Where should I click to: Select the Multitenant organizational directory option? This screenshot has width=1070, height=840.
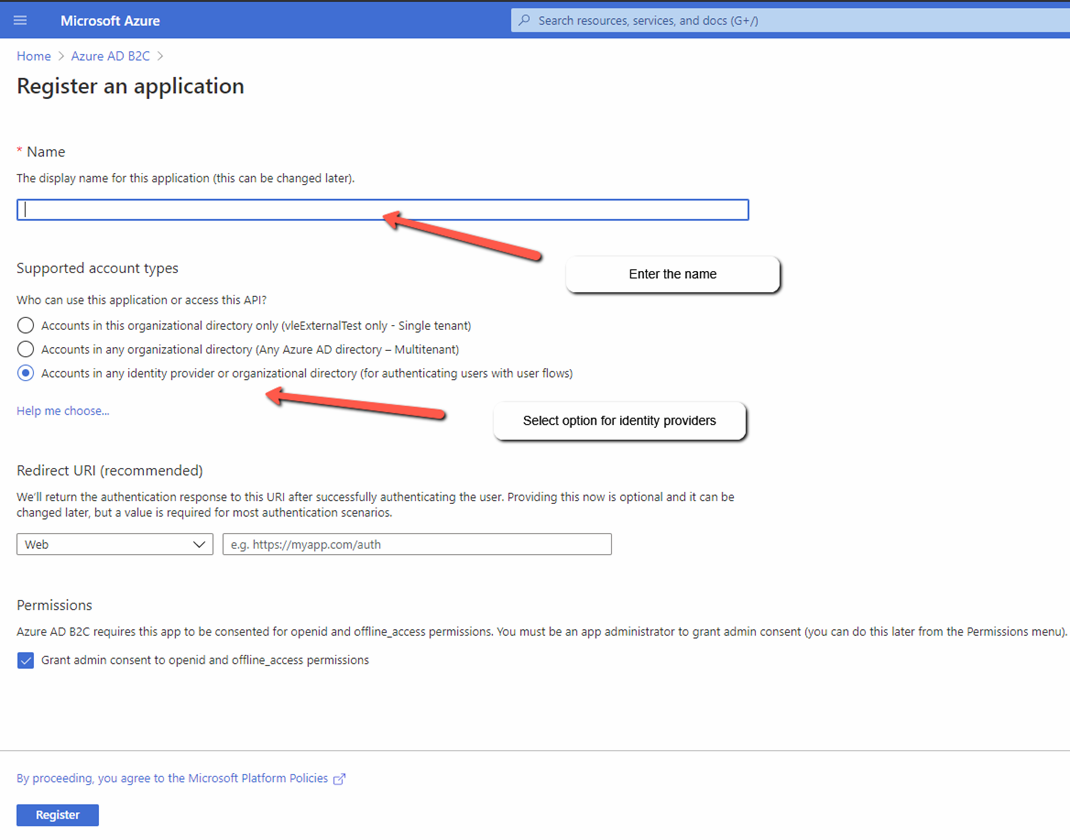click(x=26, y=349)
